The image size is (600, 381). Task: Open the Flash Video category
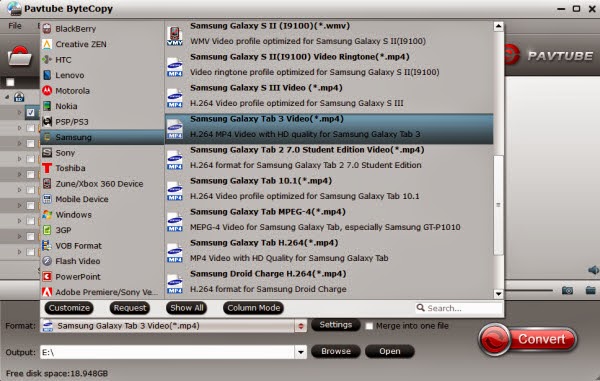[x=102, y=261]
